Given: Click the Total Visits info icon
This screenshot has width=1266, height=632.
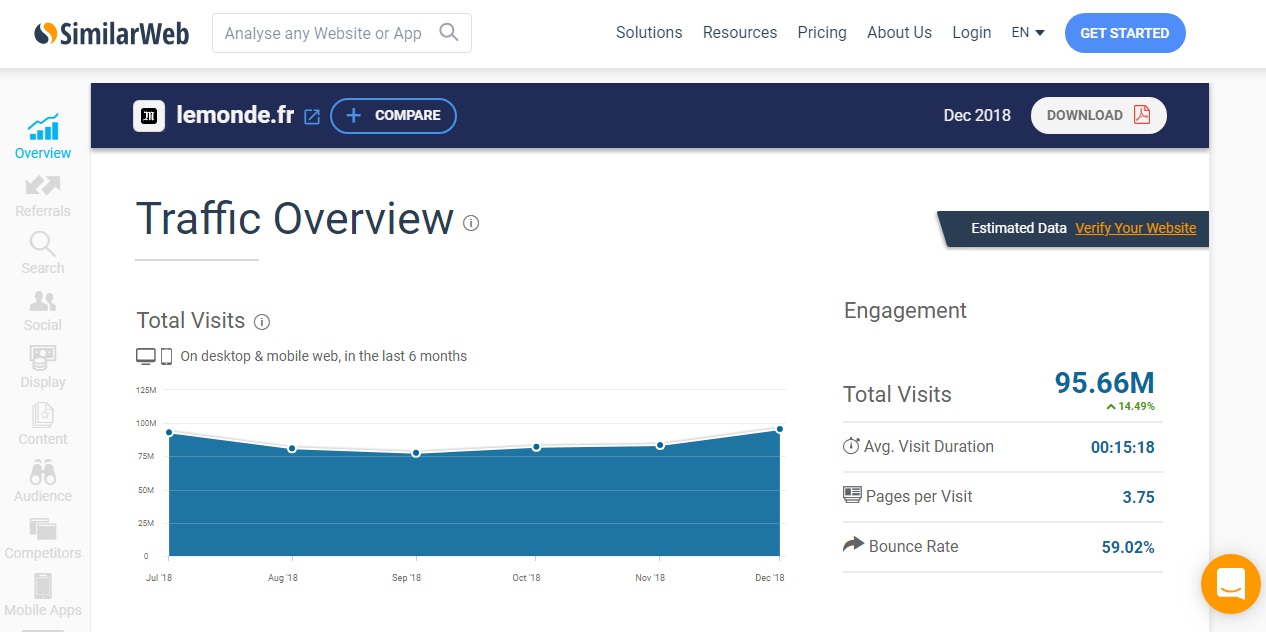Looking at the screenshot, I should (x=262, y=322).
